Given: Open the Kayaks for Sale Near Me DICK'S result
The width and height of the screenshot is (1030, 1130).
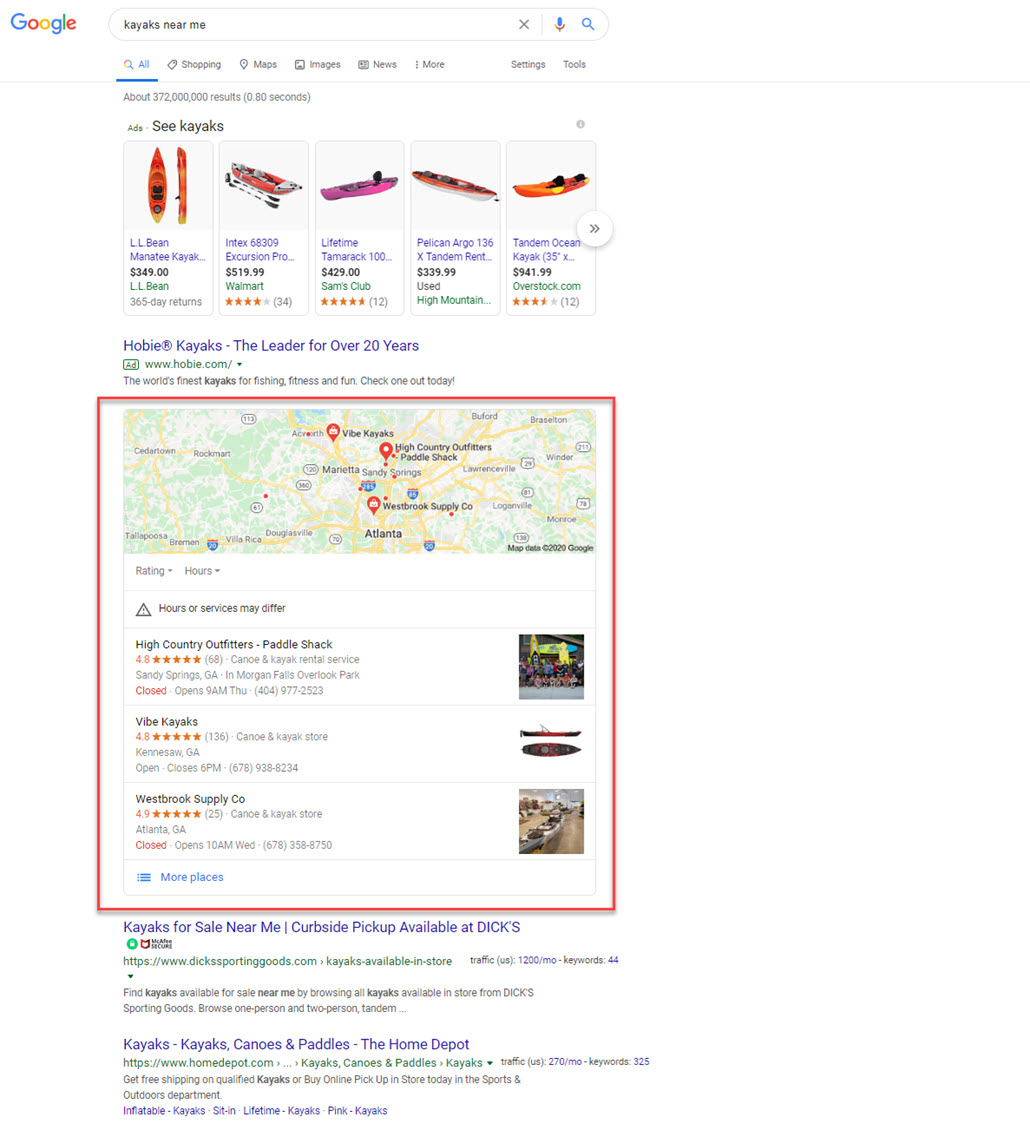Looking at the screenshot, I should click(321, 927).
